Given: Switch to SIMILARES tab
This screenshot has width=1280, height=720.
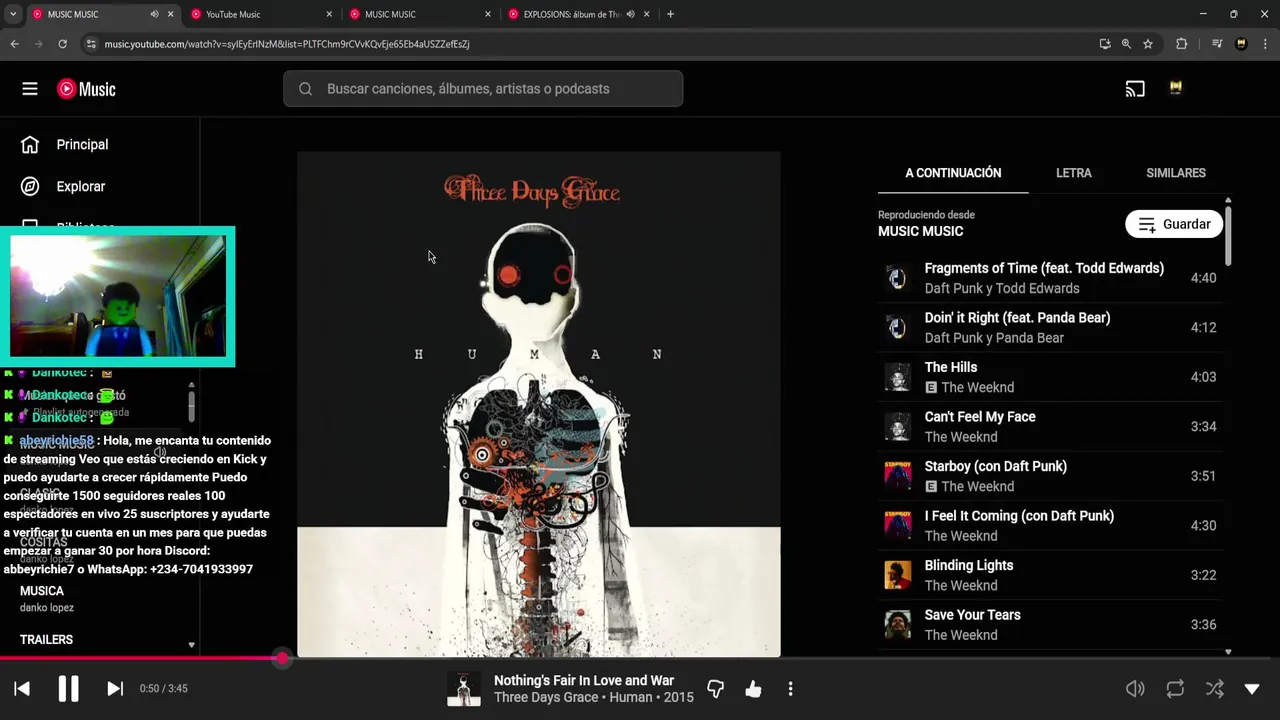Looking at the screenshot, I should (1176, 173).
